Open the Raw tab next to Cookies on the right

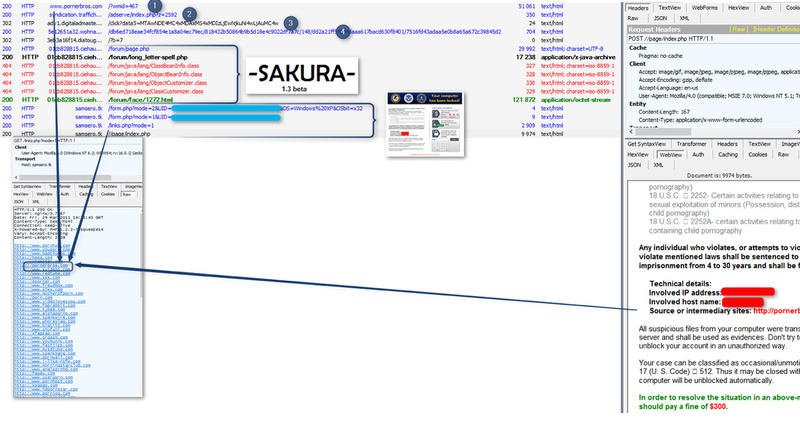coord(783,155)
